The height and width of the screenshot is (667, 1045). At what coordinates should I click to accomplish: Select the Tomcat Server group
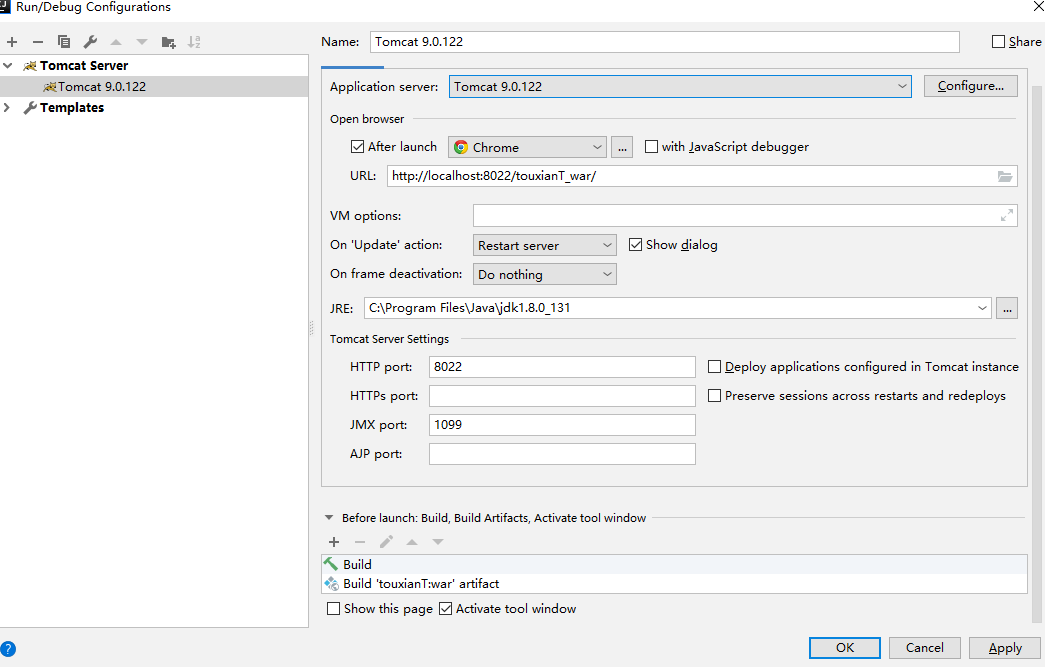(83, 65)
